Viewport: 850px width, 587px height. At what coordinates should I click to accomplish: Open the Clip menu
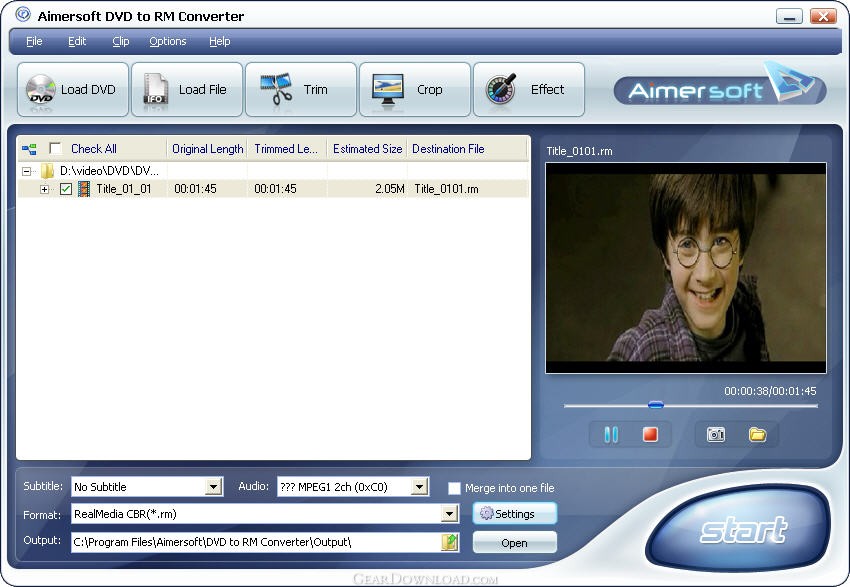120,41
